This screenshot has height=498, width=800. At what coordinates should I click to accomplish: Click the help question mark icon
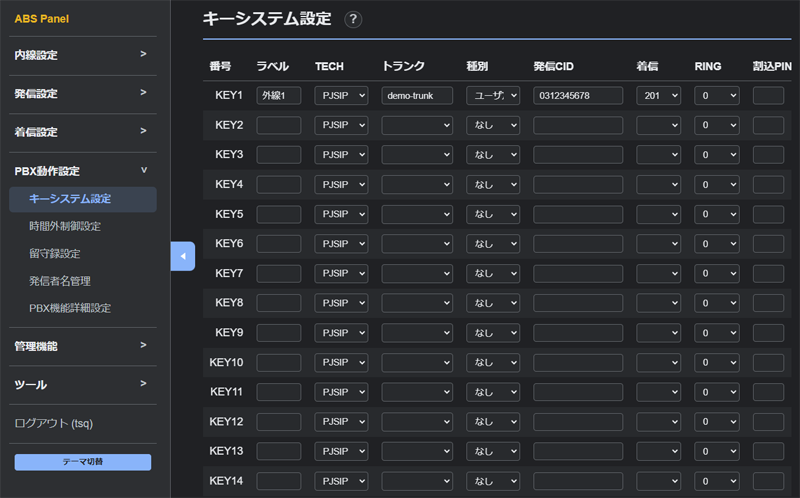pos(352,19)
